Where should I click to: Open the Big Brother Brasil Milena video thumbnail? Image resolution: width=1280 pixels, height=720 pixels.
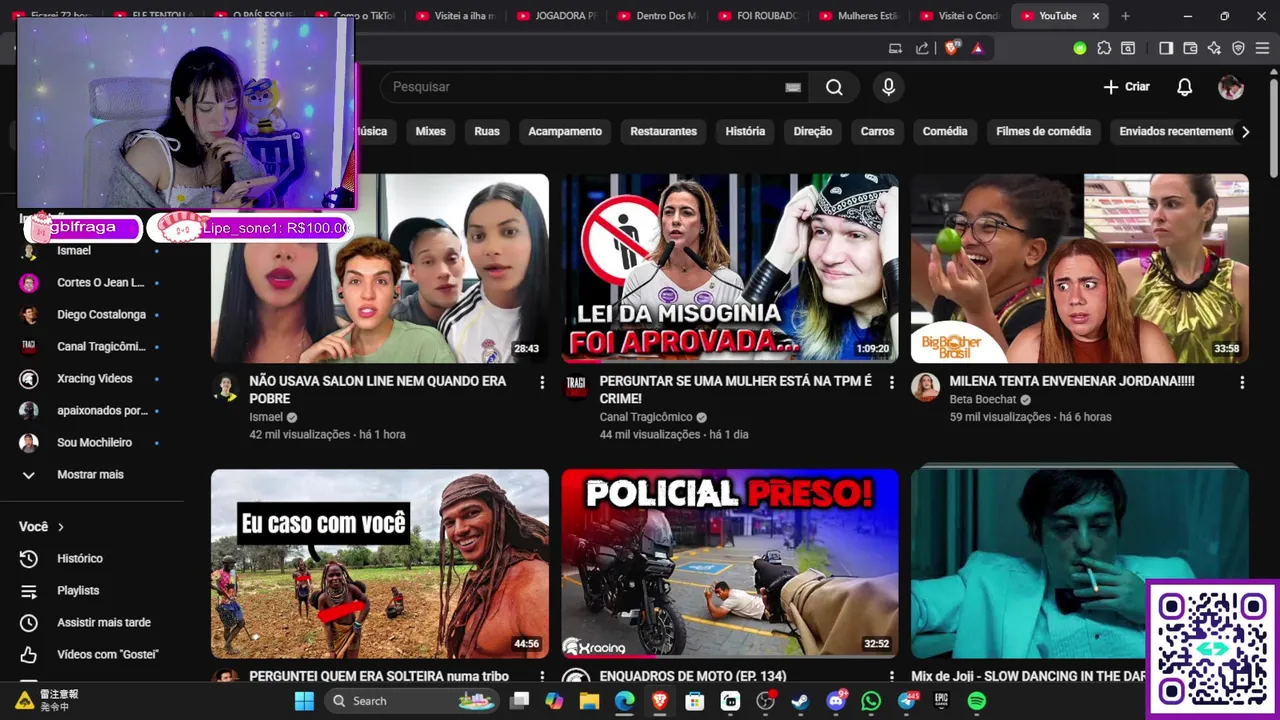[1079, 268]
